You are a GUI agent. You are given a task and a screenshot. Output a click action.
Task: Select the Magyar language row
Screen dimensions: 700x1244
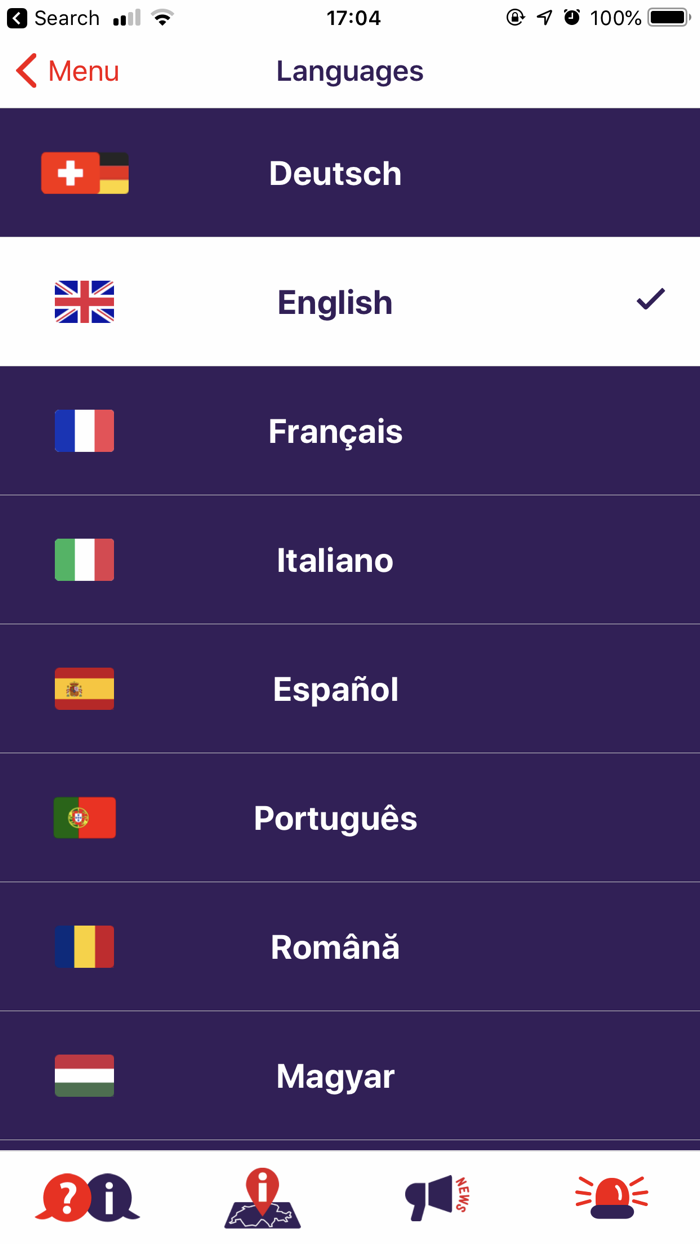[x=335, y=1076]
